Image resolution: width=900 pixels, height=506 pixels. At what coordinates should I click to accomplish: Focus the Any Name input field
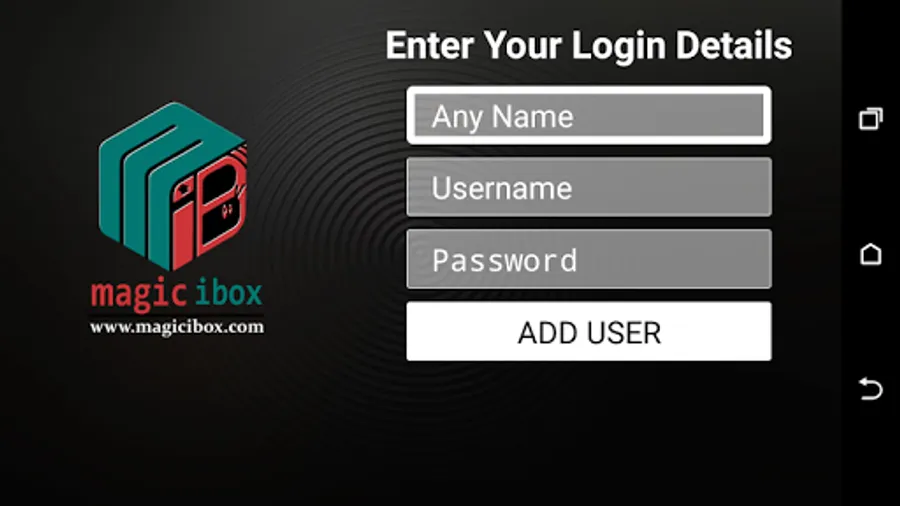(x=589, y=115)
